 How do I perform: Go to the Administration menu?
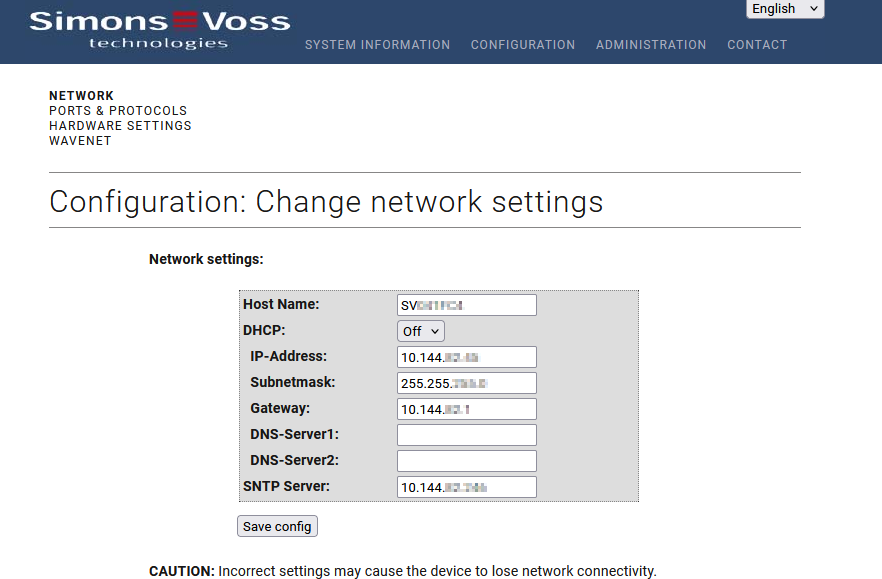click(x=651, y=45)
